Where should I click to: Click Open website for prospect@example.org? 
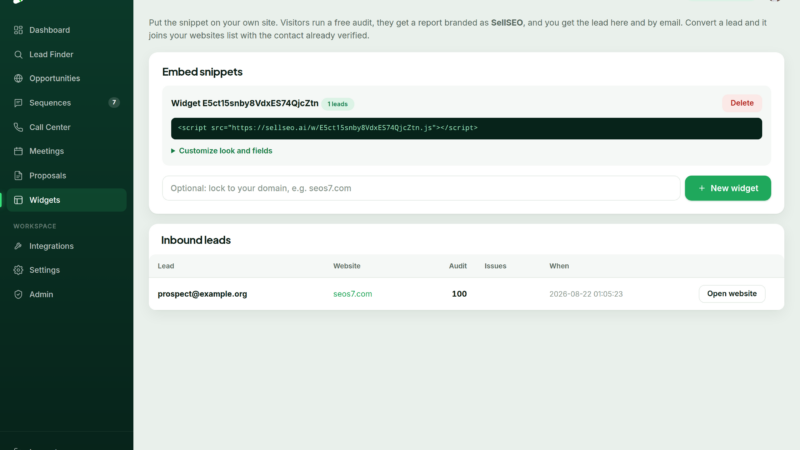click(x=732, y=294)
